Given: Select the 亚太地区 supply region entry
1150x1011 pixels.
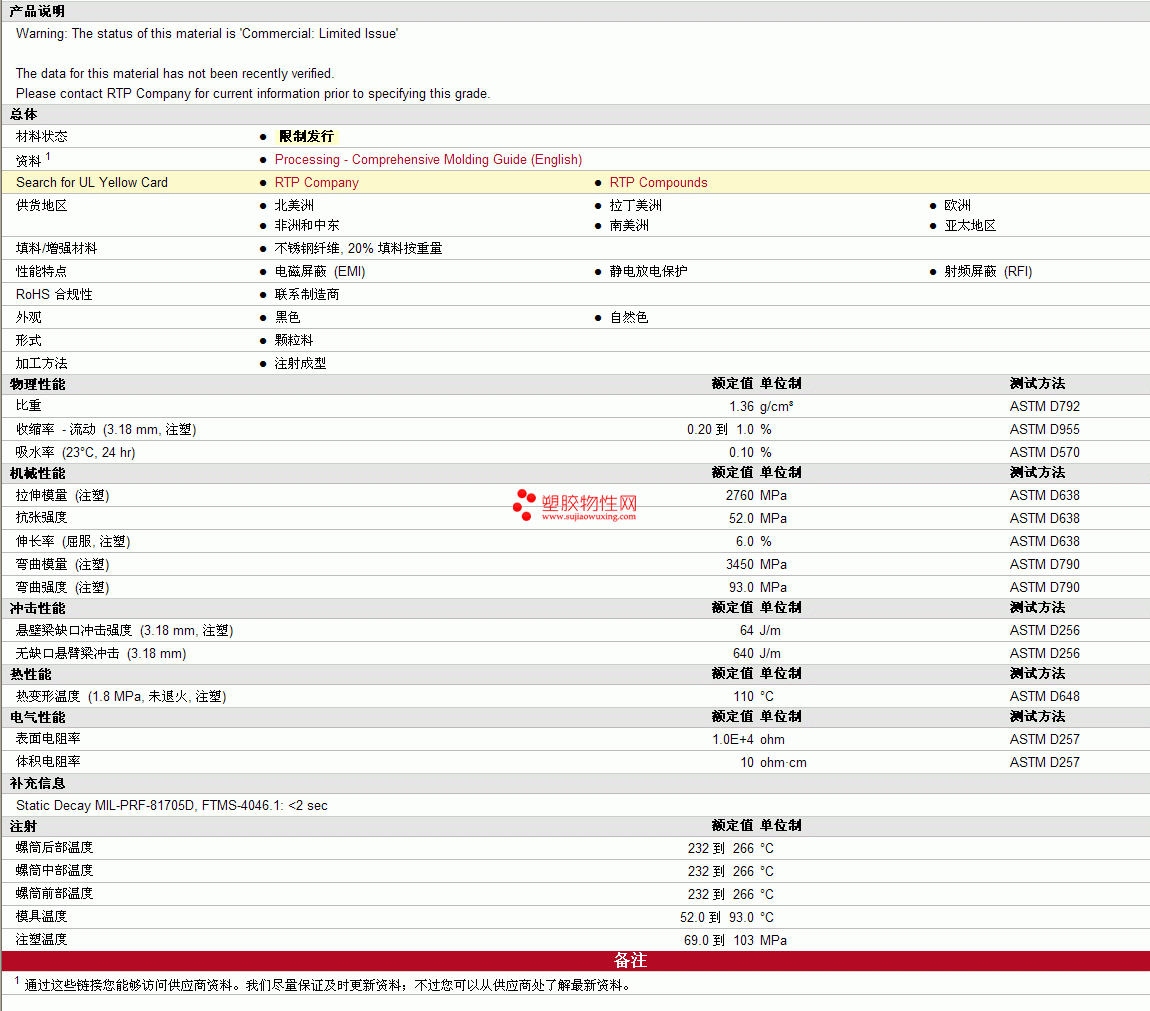Looking at the screenshot, I should (970, 225).
